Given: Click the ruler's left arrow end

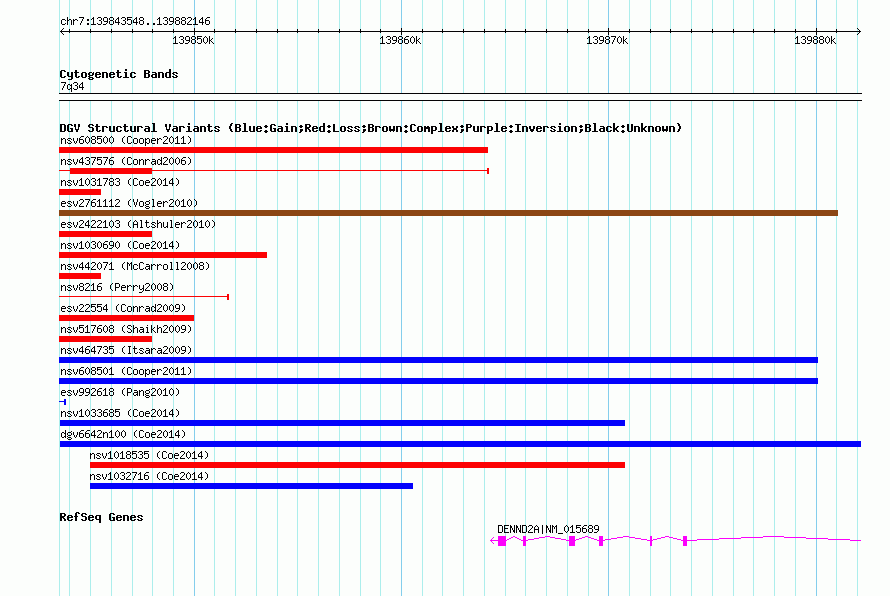Looking at the screenshot, I should [62, 31].
